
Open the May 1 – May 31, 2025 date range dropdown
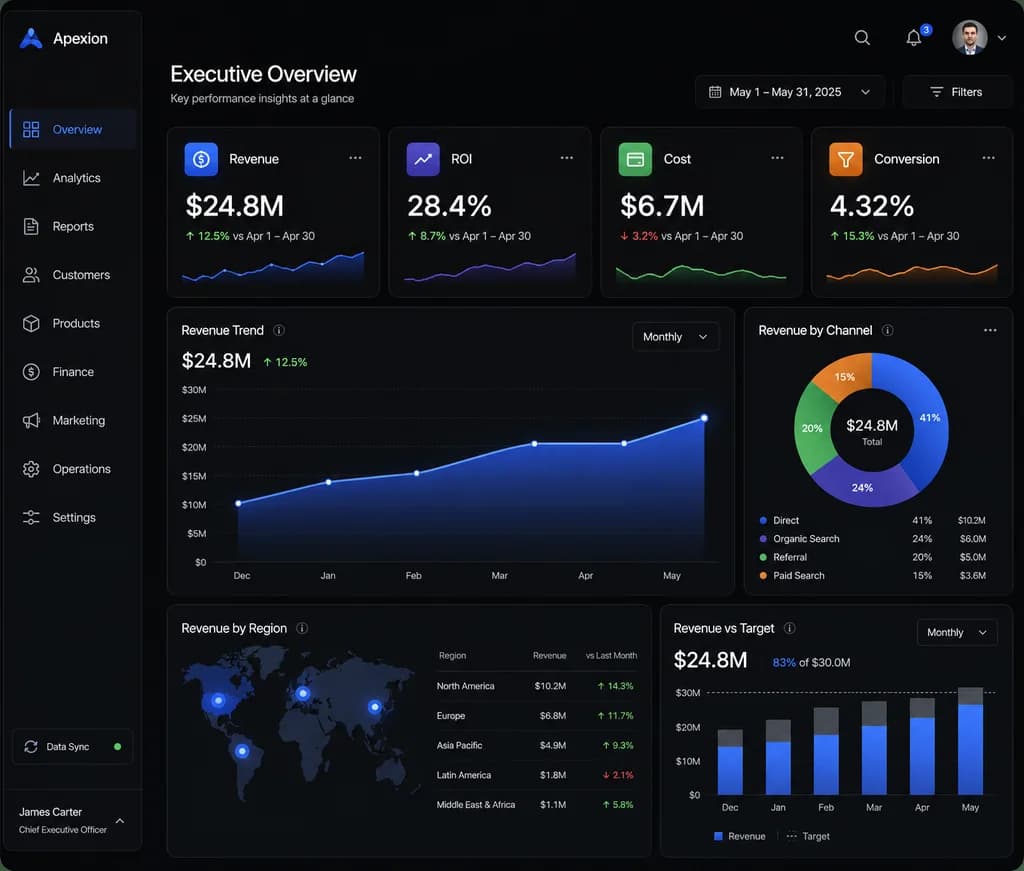click(x=790, y=92)
